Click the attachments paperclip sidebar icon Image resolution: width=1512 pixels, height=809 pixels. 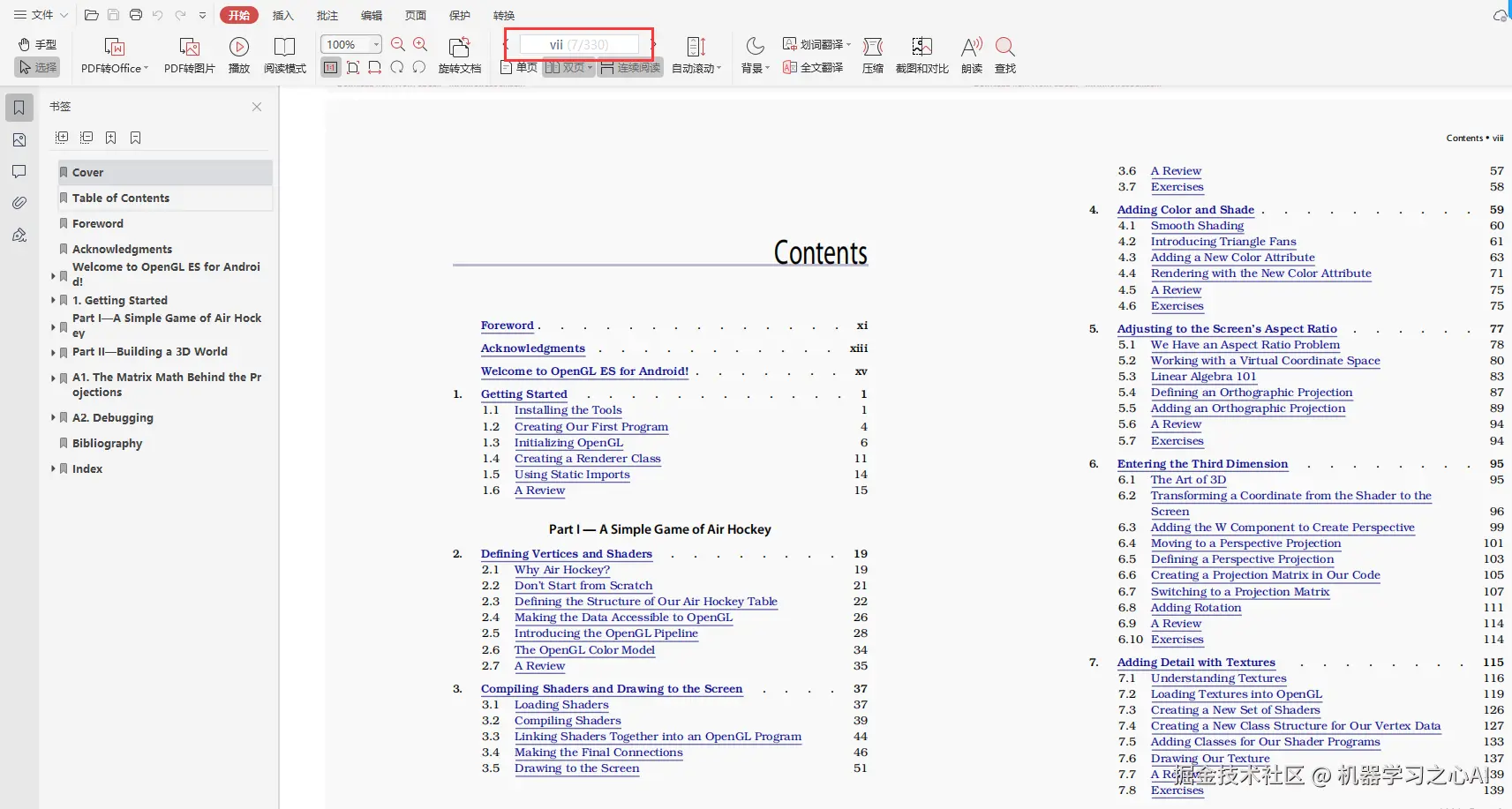click(x=19, y=203)
